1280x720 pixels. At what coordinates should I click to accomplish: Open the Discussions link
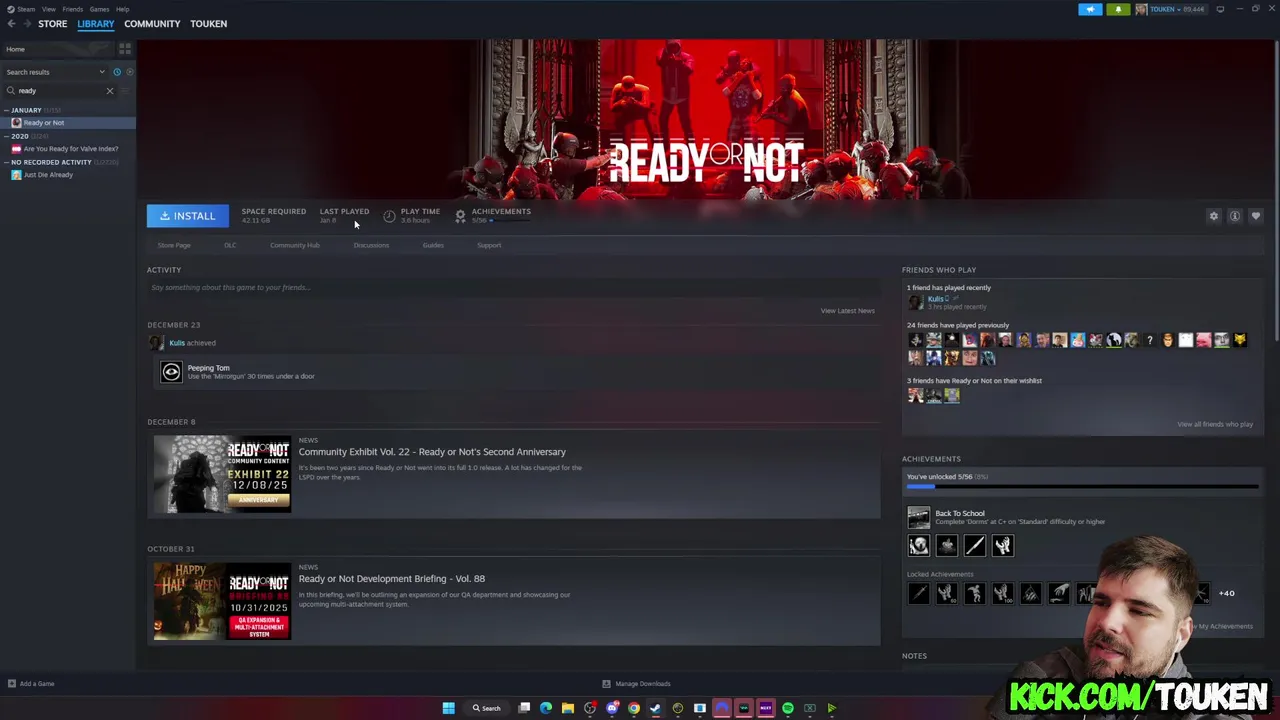click(x=371, y=245)
